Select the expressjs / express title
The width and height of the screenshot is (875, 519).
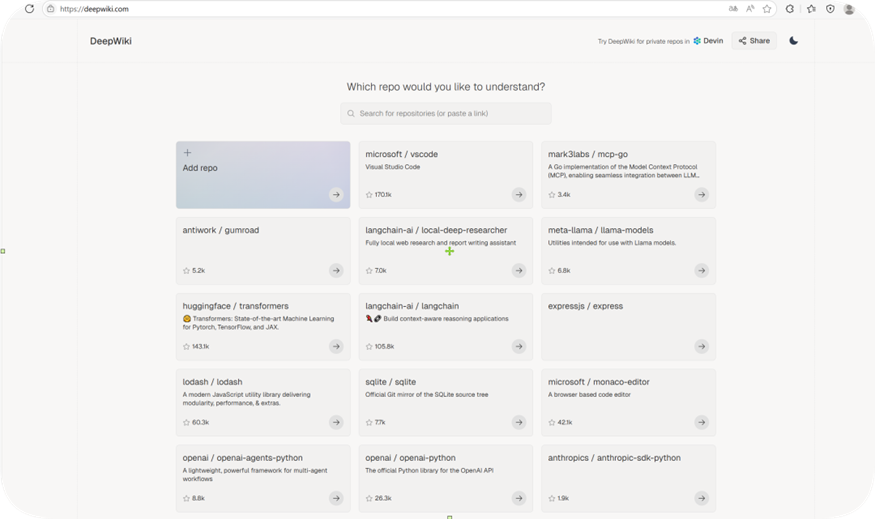585,306
